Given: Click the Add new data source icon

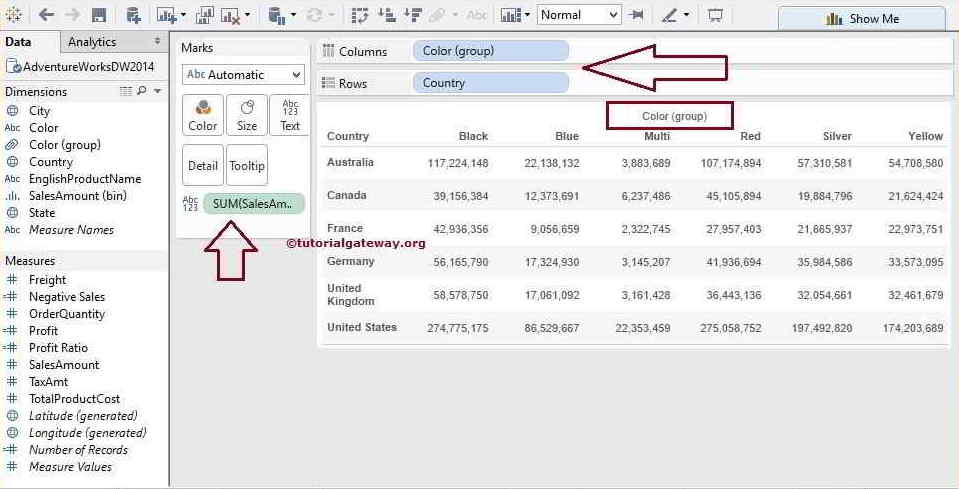Looking at the screenshot, I should [x=133, y=15].
